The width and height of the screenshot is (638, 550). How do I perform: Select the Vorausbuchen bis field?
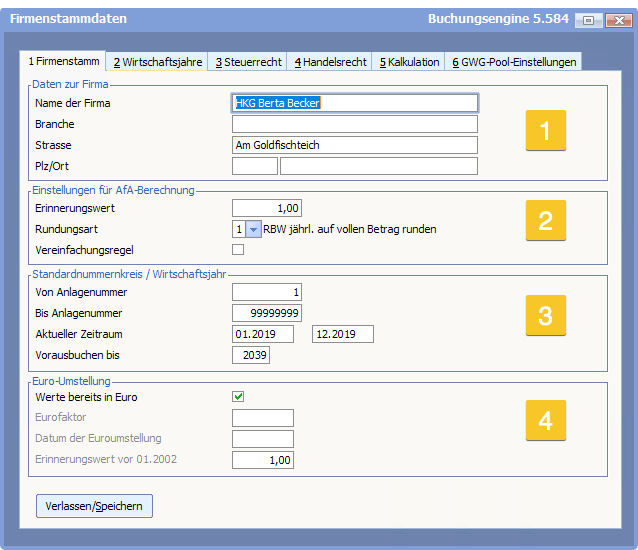(x=251, y=355)
